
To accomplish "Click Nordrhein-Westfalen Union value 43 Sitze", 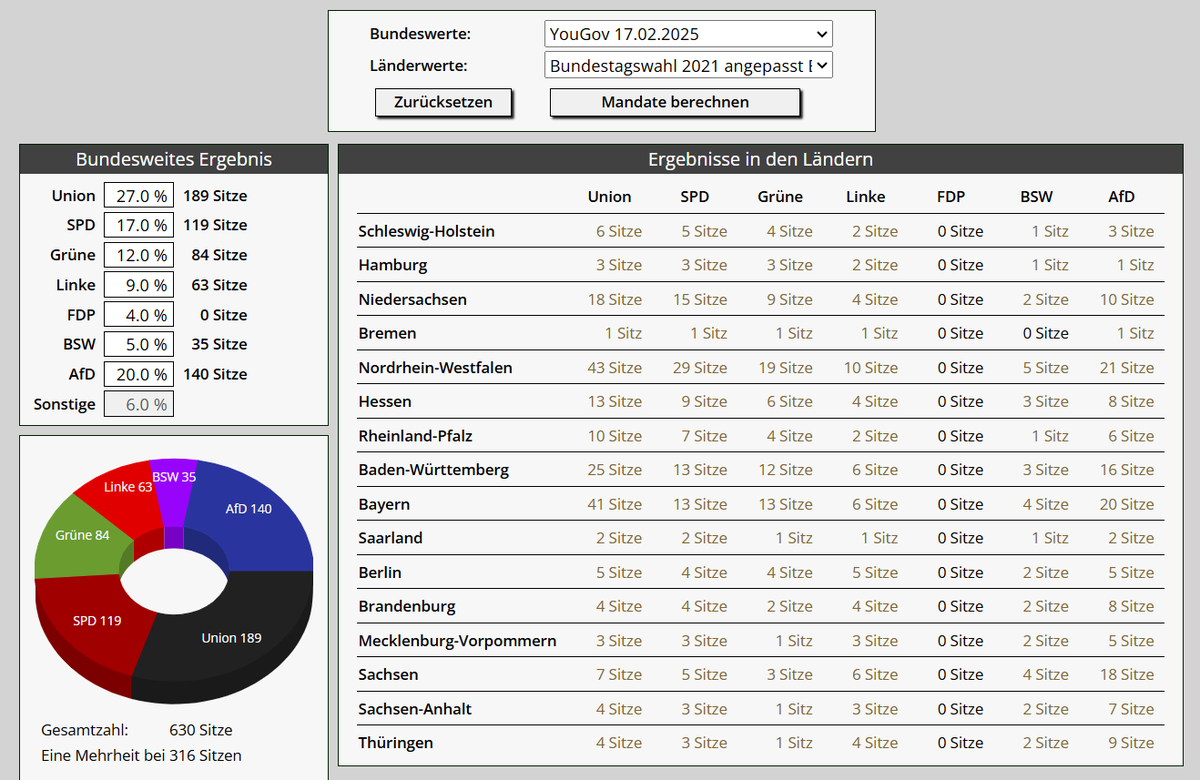I will pyautogui.click(x=615, y=367).
